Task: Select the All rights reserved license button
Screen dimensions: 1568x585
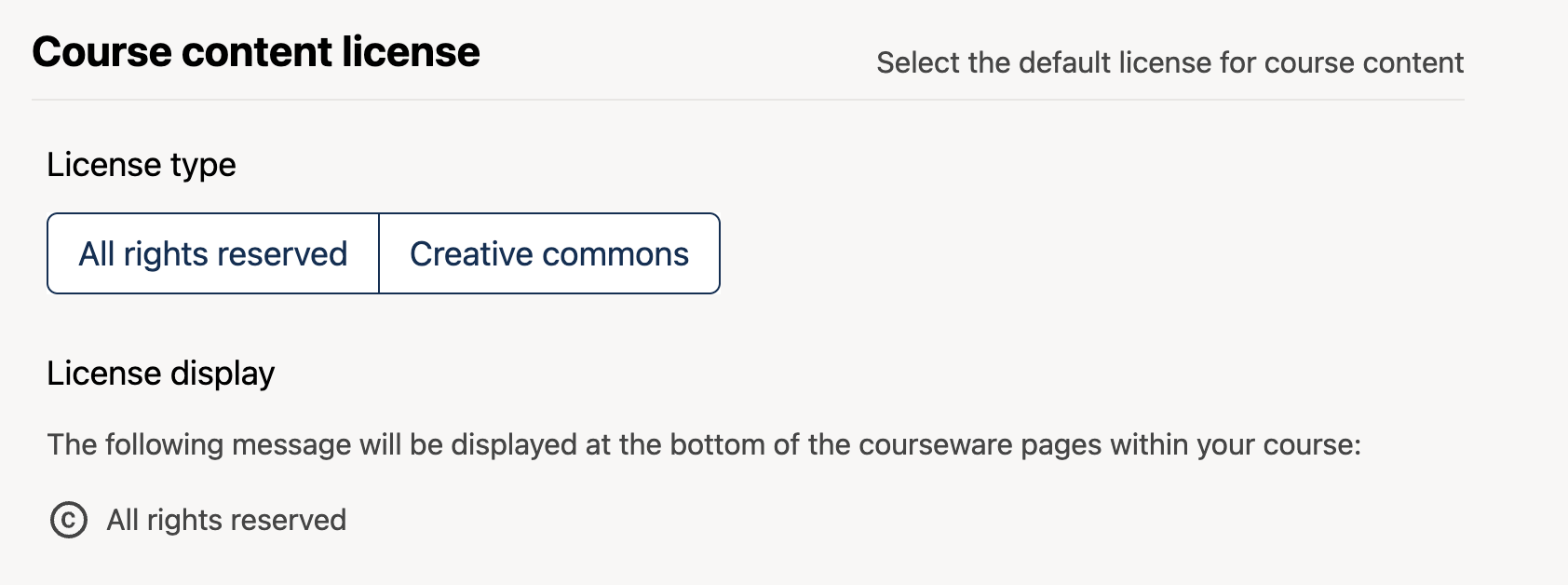Action: (x=213, y=253)
